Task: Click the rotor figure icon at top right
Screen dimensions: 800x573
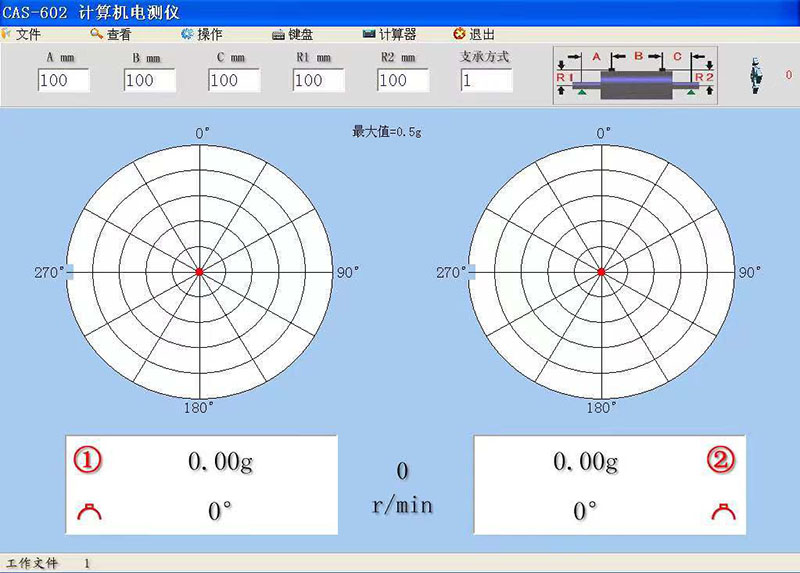Action: click(755, 76)
